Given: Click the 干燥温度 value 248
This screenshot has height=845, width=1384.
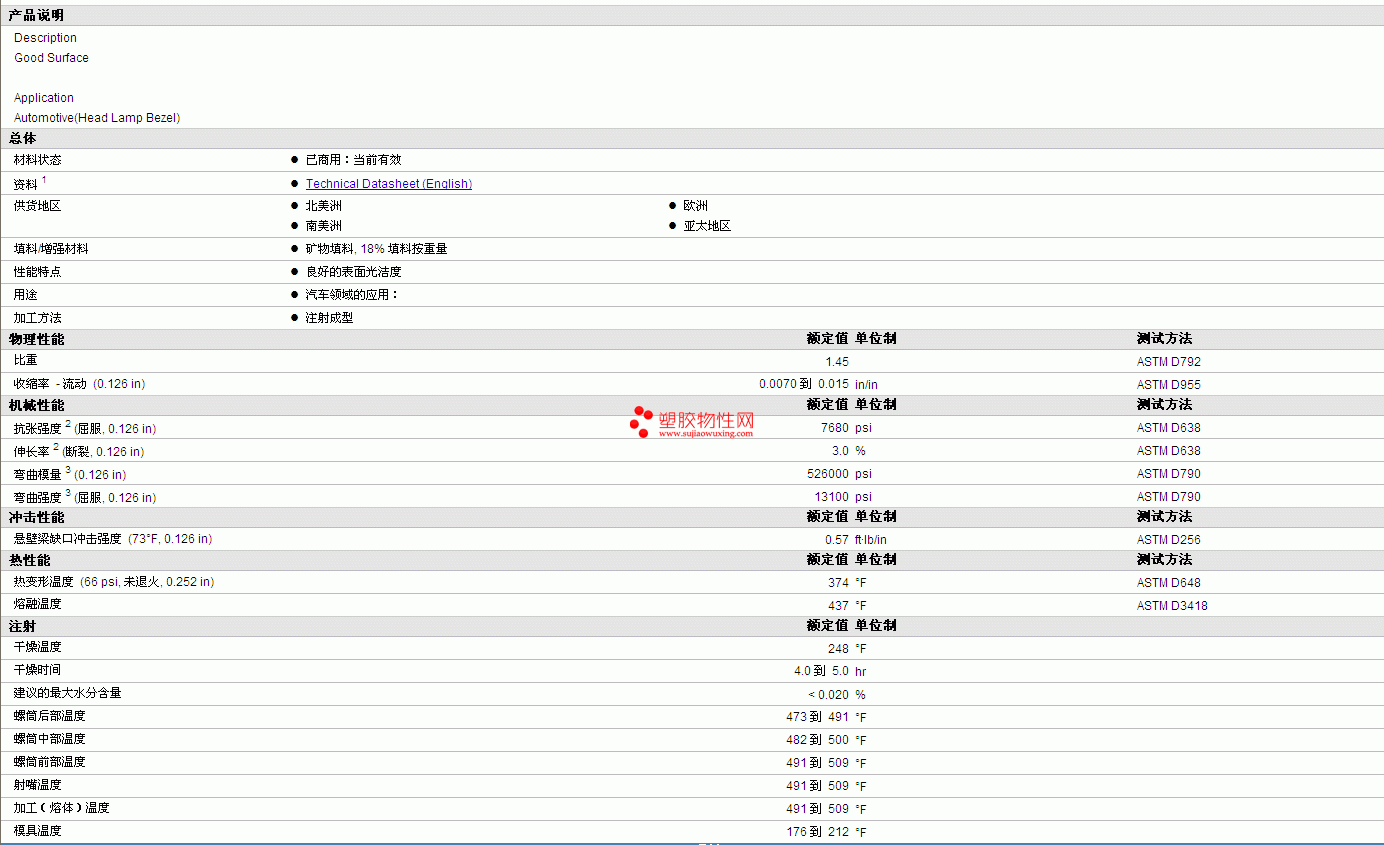Looking at the screenshot, I should tap(838, 649).
